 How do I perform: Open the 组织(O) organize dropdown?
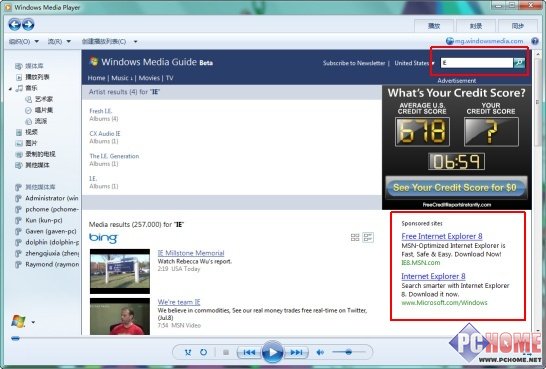(24, 41)
